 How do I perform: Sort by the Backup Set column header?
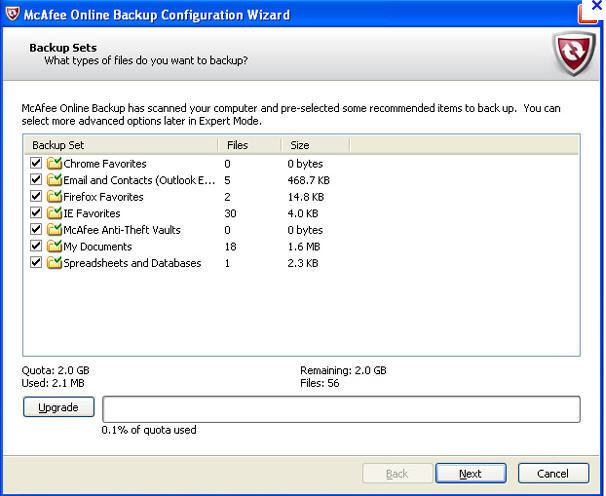click(x=121, y=145)
